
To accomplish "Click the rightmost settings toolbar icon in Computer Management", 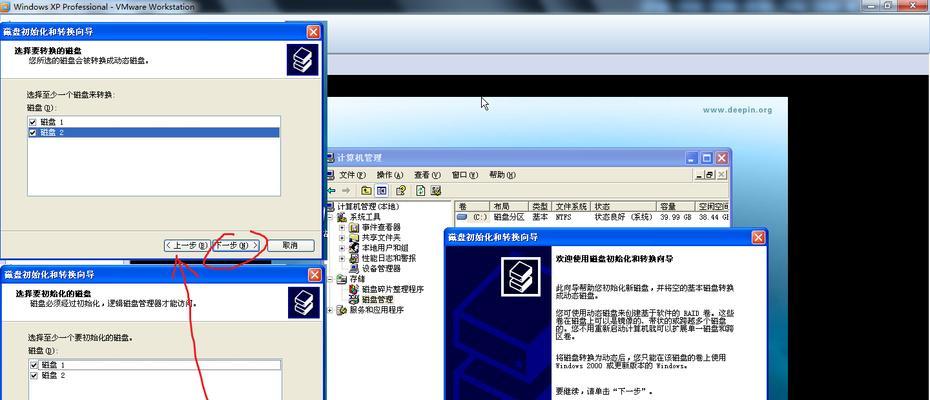I will tap(436, 191).
